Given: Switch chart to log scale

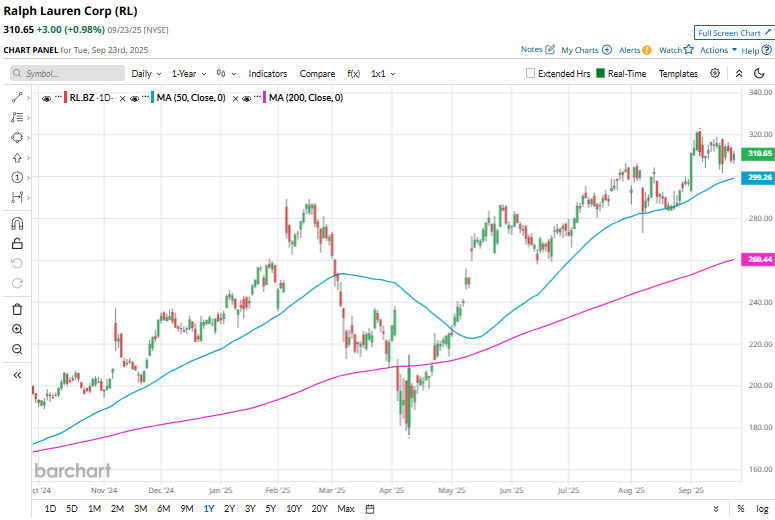Looking at the screenshot, I should pos(762,509).
